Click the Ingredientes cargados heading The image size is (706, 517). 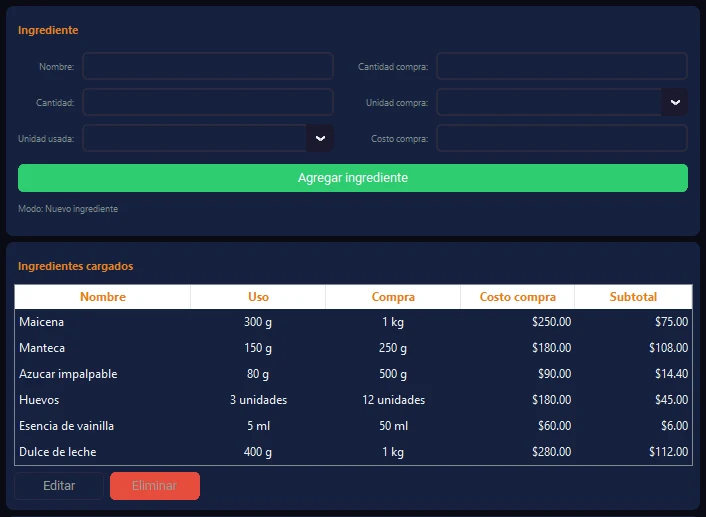coord(76,266)
